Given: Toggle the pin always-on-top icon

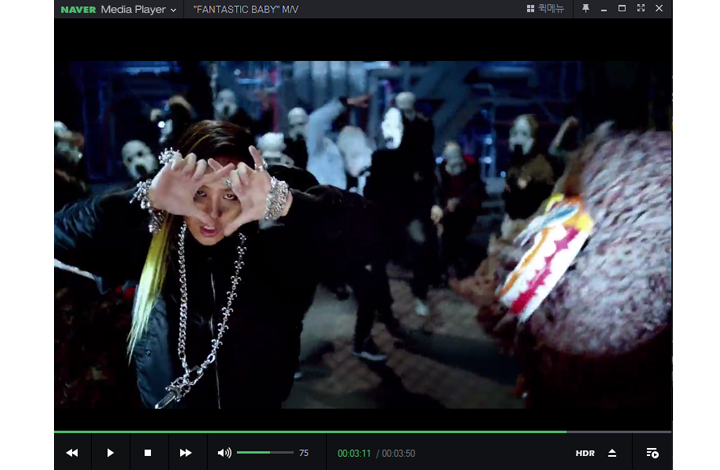Looking at the screenshot, I should (586, 9).
